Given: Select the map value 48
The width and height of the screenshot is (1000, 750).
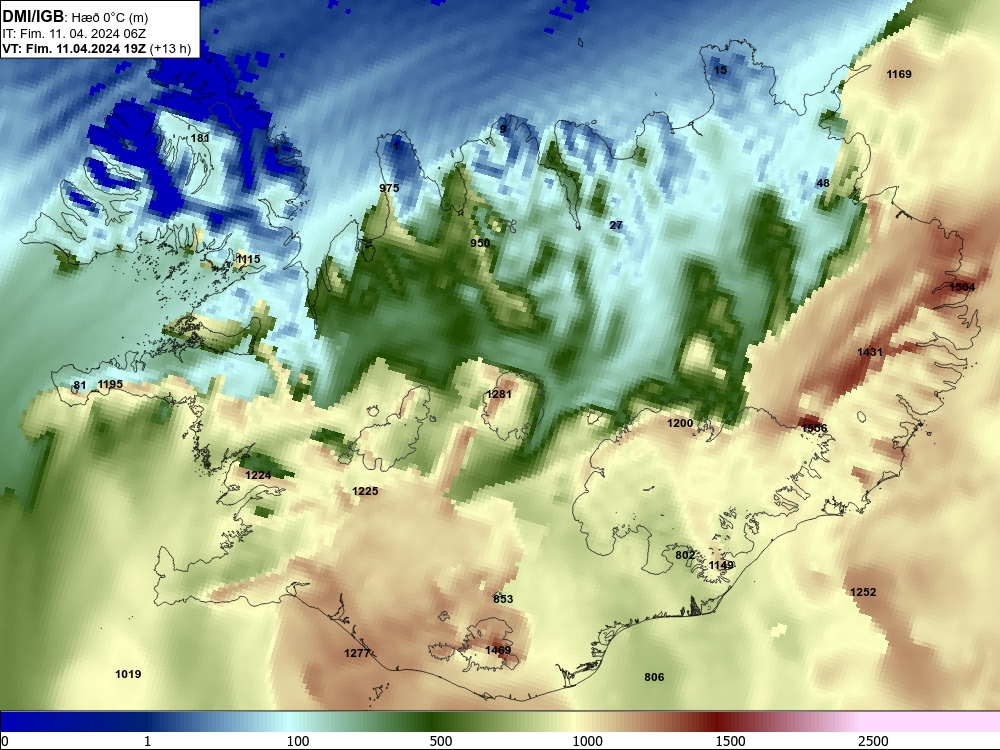Looking at the screenshot, I should [x=823, y=183].
